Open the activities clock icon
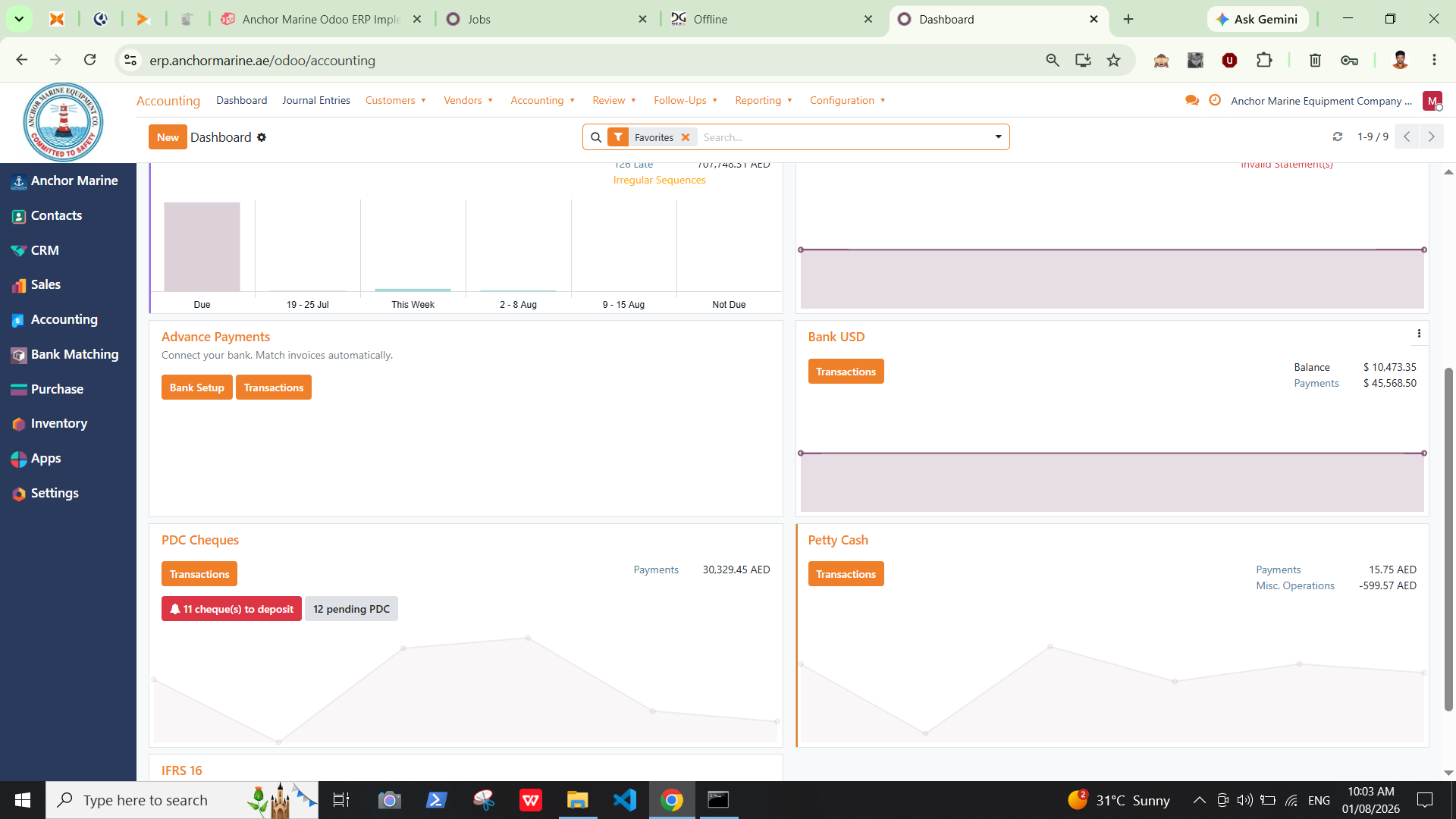 point(1215,100)
